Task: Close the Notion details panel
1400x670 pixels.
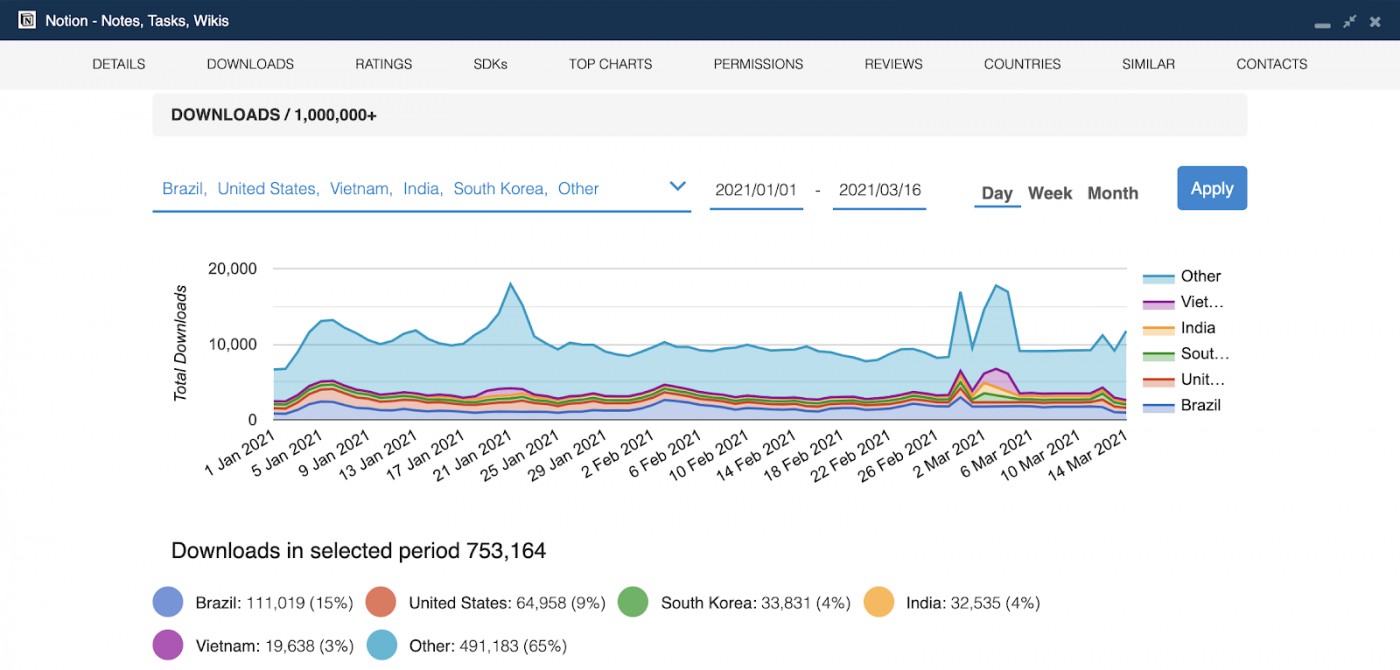Action: click(1377, 20)
